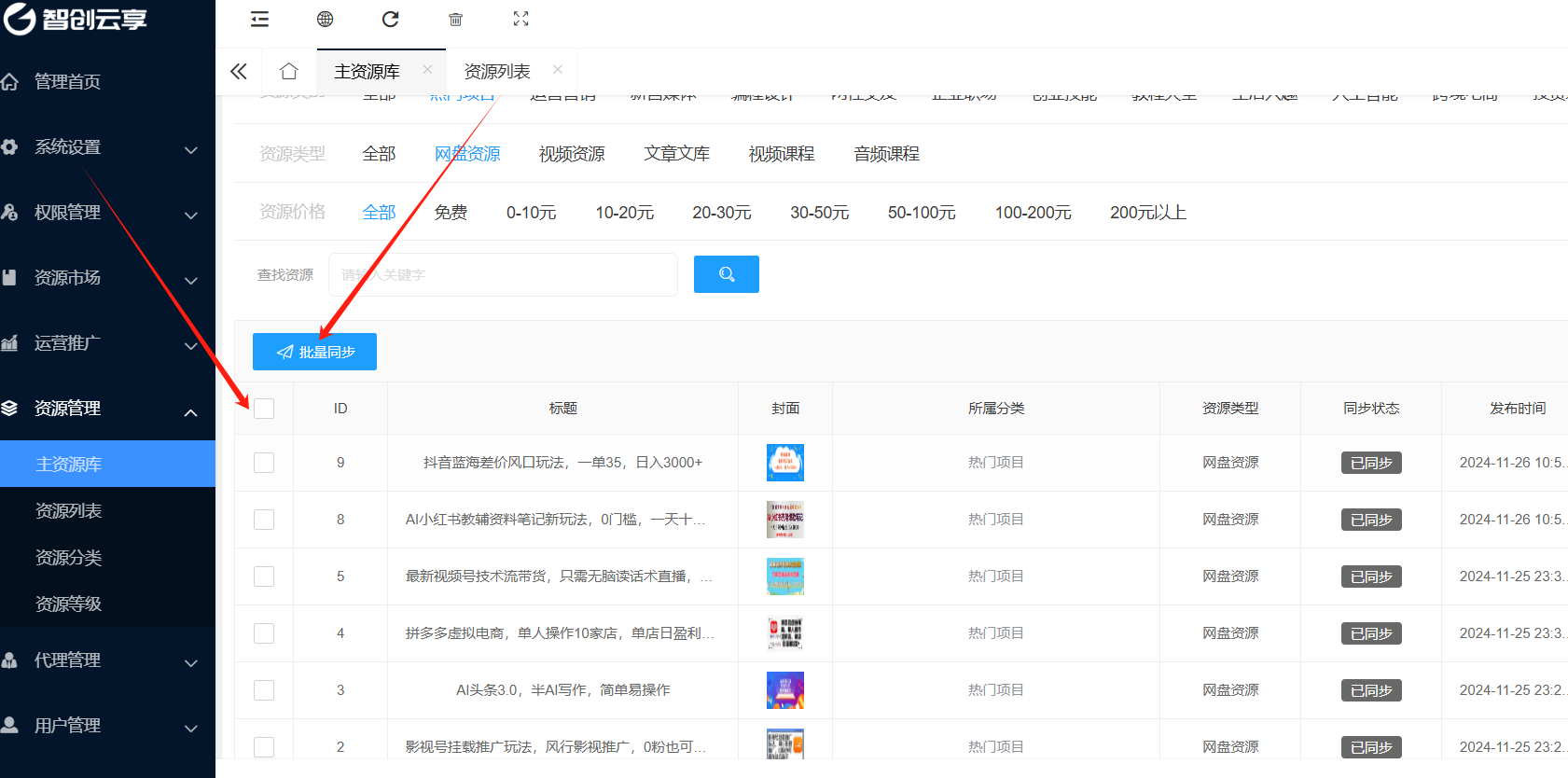Filter price by 30-50元
Viewport: 1568px width, 778px height.
[820, 213]
